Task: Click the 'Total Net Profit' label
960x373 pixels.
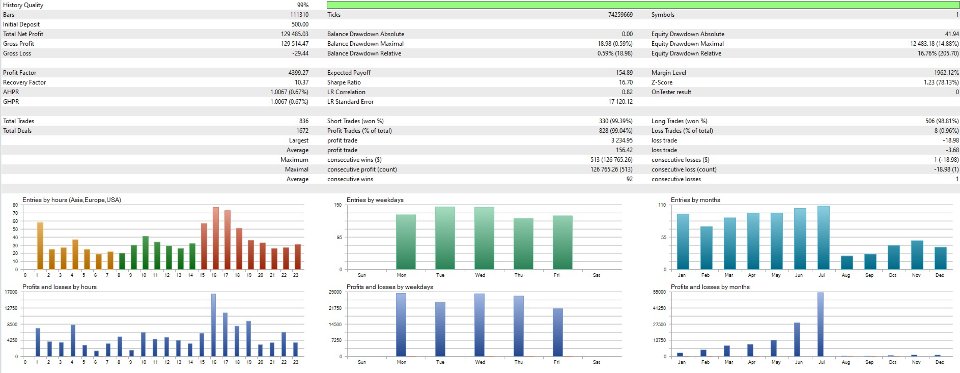Action: coord(23,34)
